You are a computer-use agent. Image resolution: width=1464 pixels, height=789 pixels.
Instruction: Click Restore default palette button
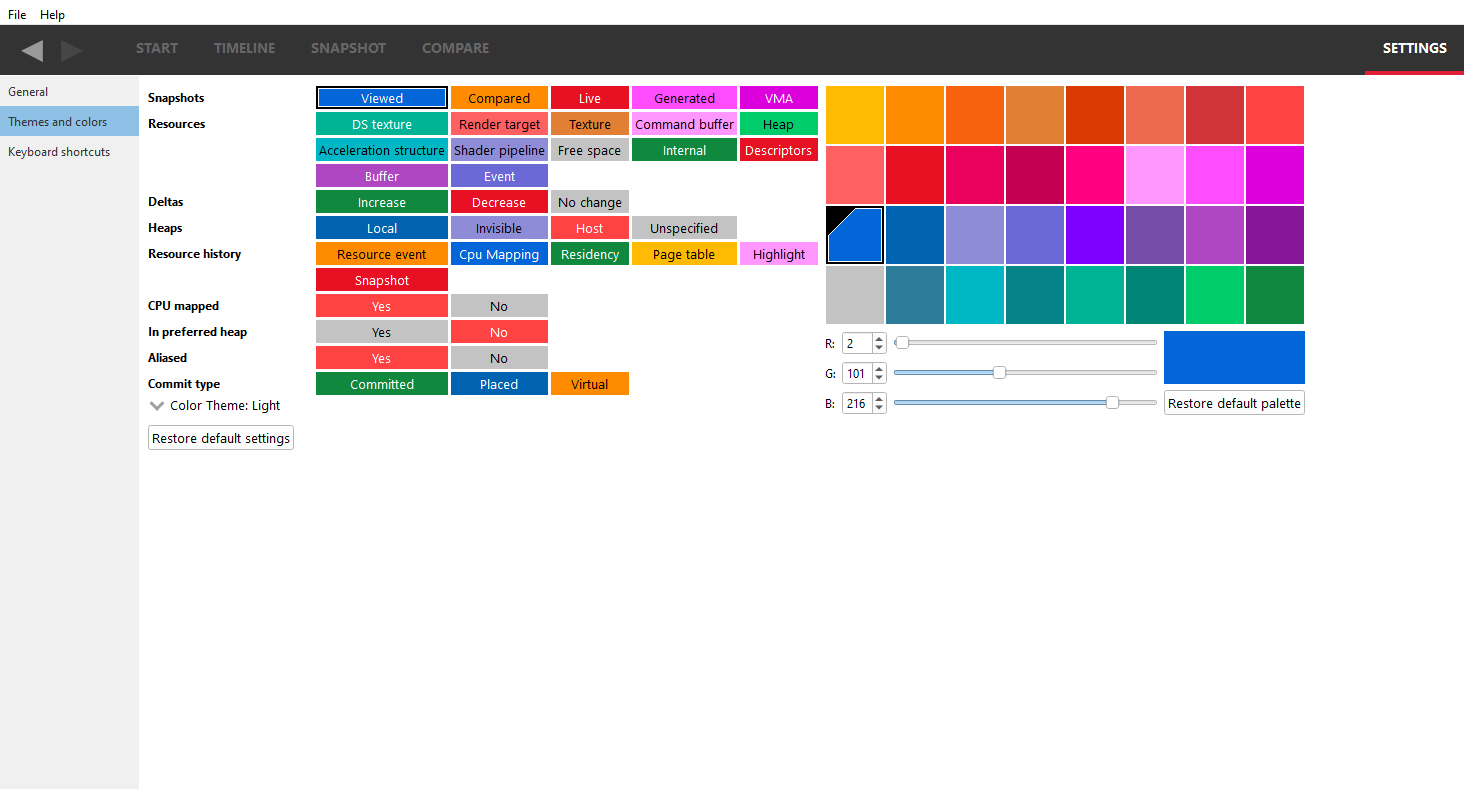coord(1234,403)
